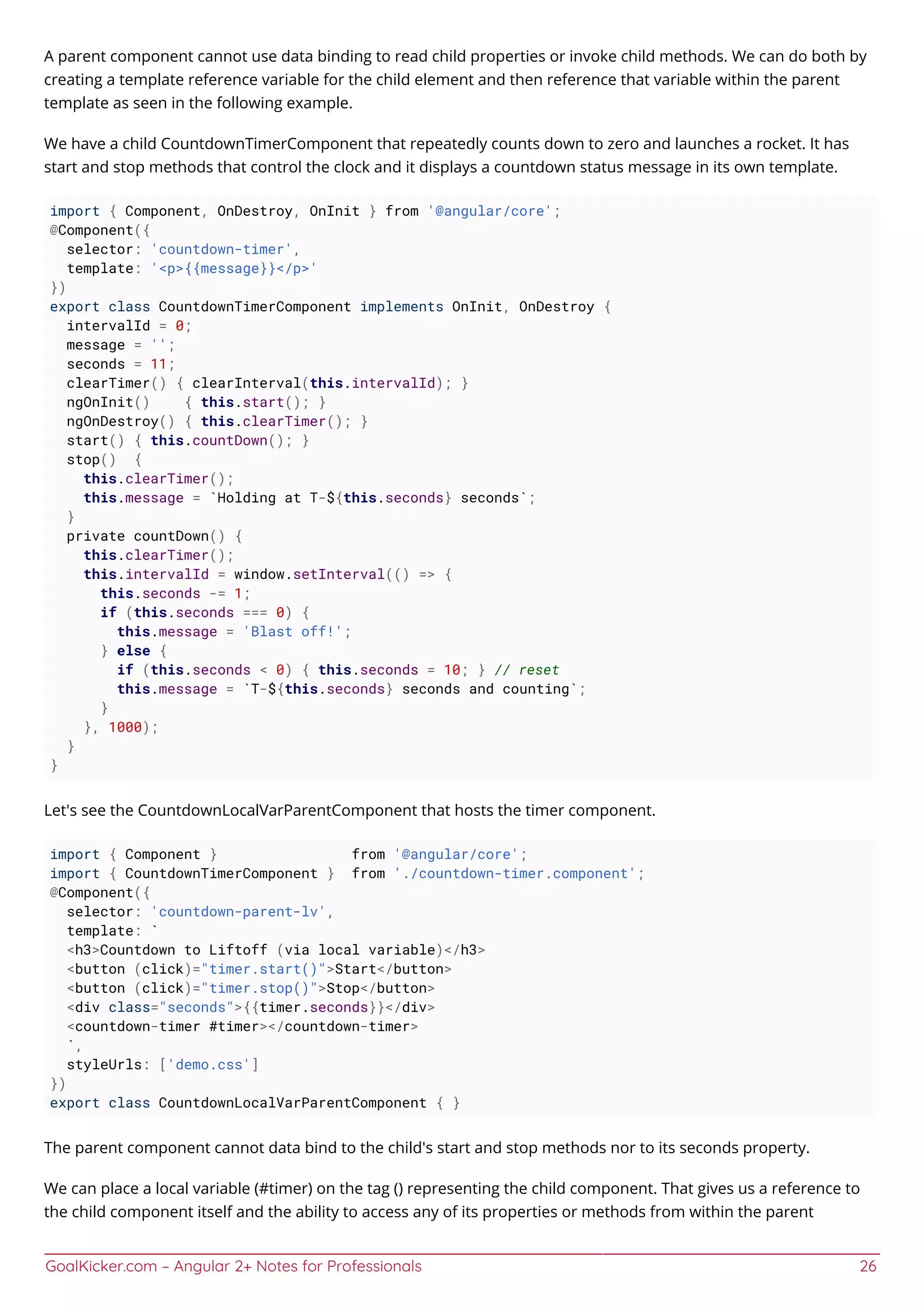Click the first paragraph 'A parent component cannot'
Viewport: 924px width, 1307px height.
(455, 79)
